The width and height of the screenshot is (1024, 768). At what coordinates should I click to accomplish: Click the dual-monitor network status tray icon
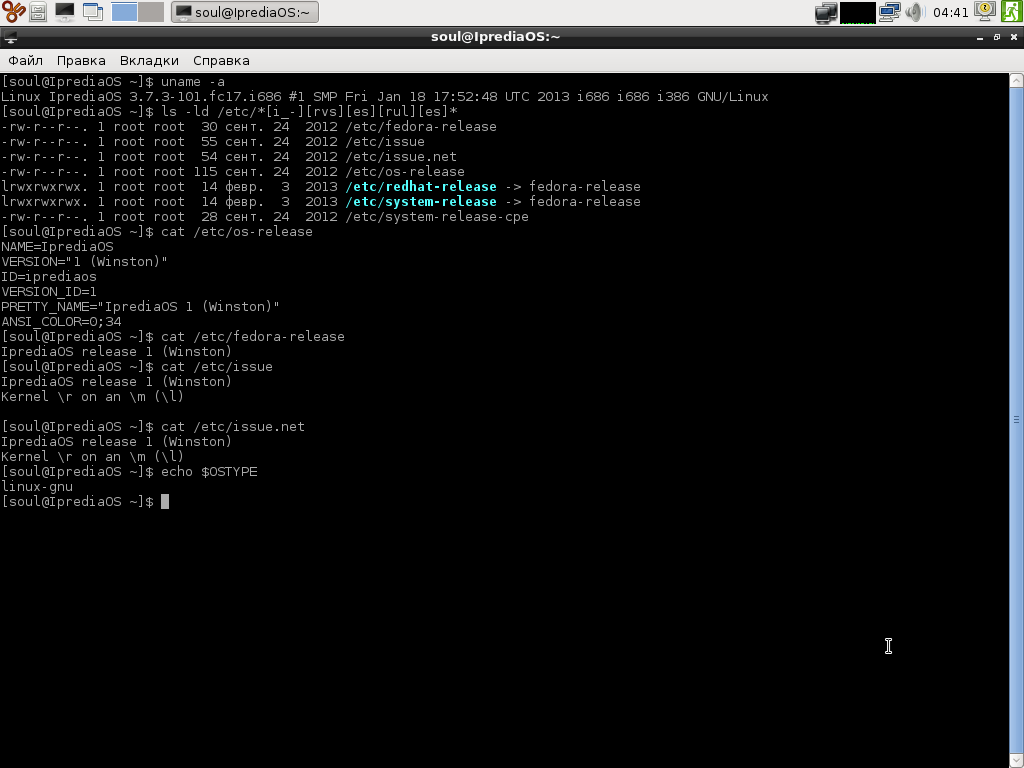[x=826, y=12]
